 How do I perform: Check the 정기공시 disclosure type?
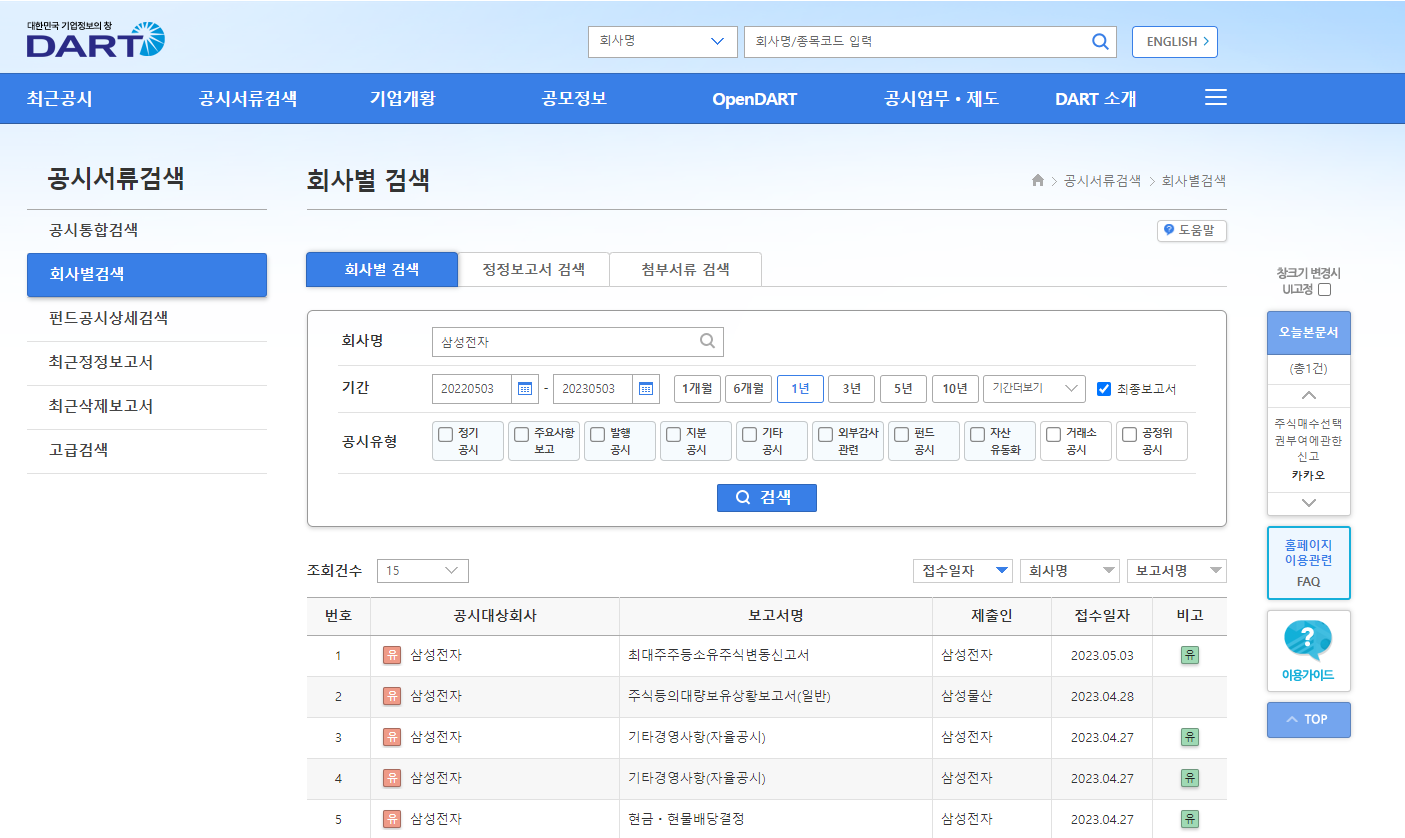click(x=446, y=434)
